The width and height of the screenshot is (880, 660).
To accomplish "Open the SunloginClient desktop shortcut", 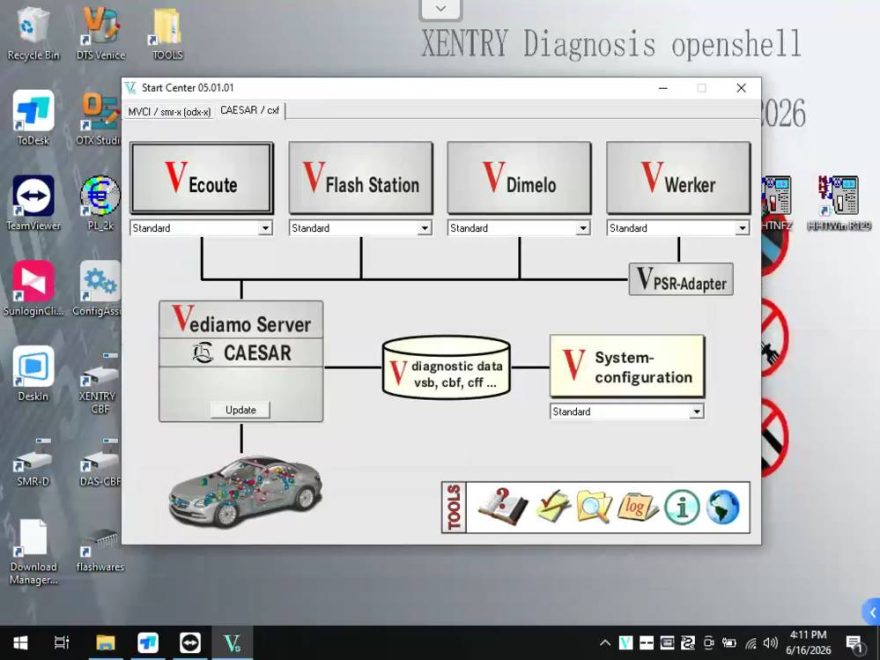I will click(x=33, y=288).
